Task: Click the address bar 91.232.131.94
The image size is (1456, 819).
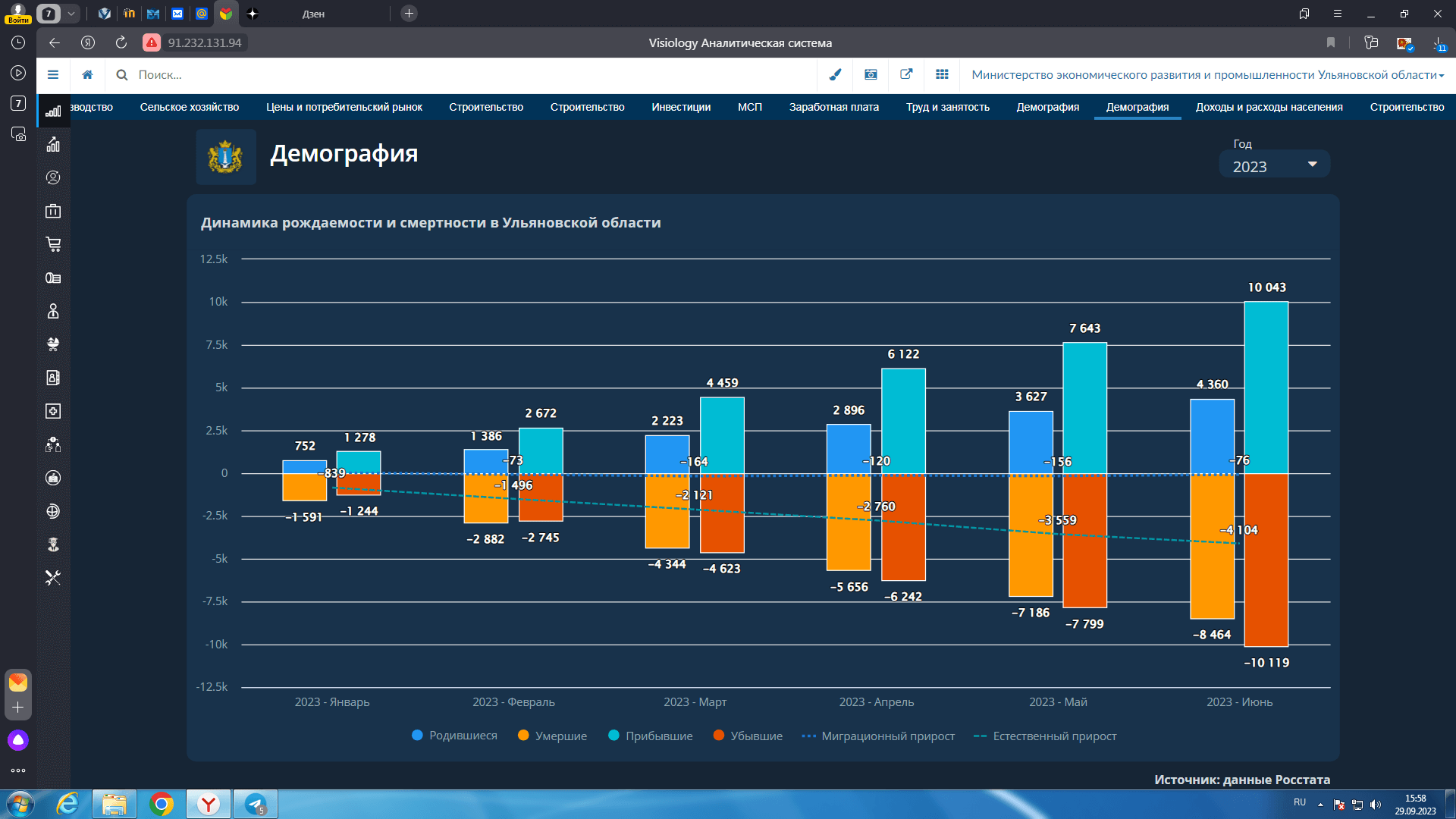Action: (x=205, y=42)
